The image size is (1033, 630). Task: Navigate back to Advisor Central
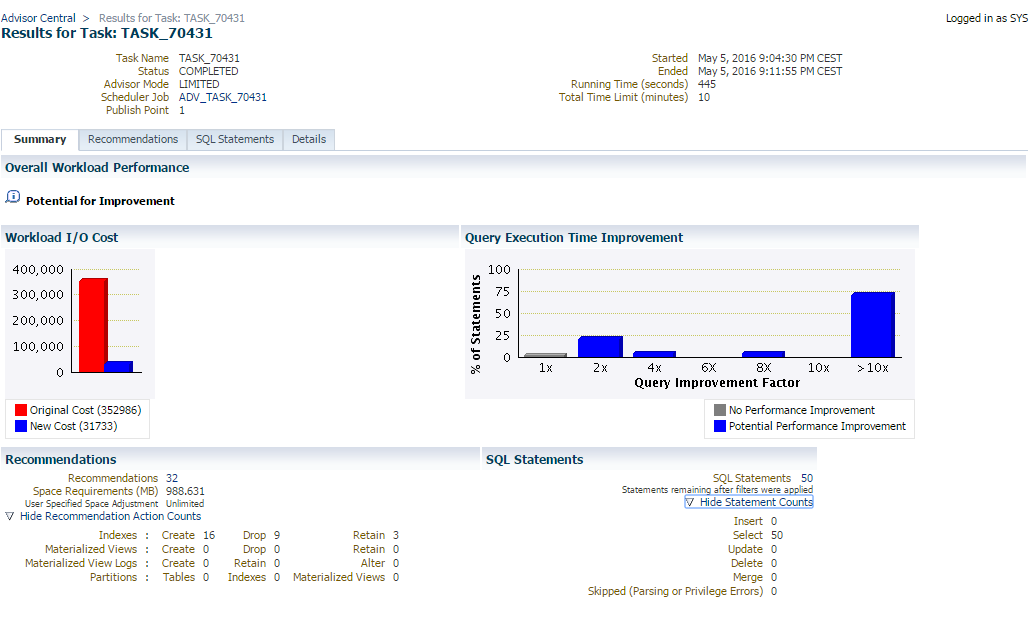(x=37, y=18)
